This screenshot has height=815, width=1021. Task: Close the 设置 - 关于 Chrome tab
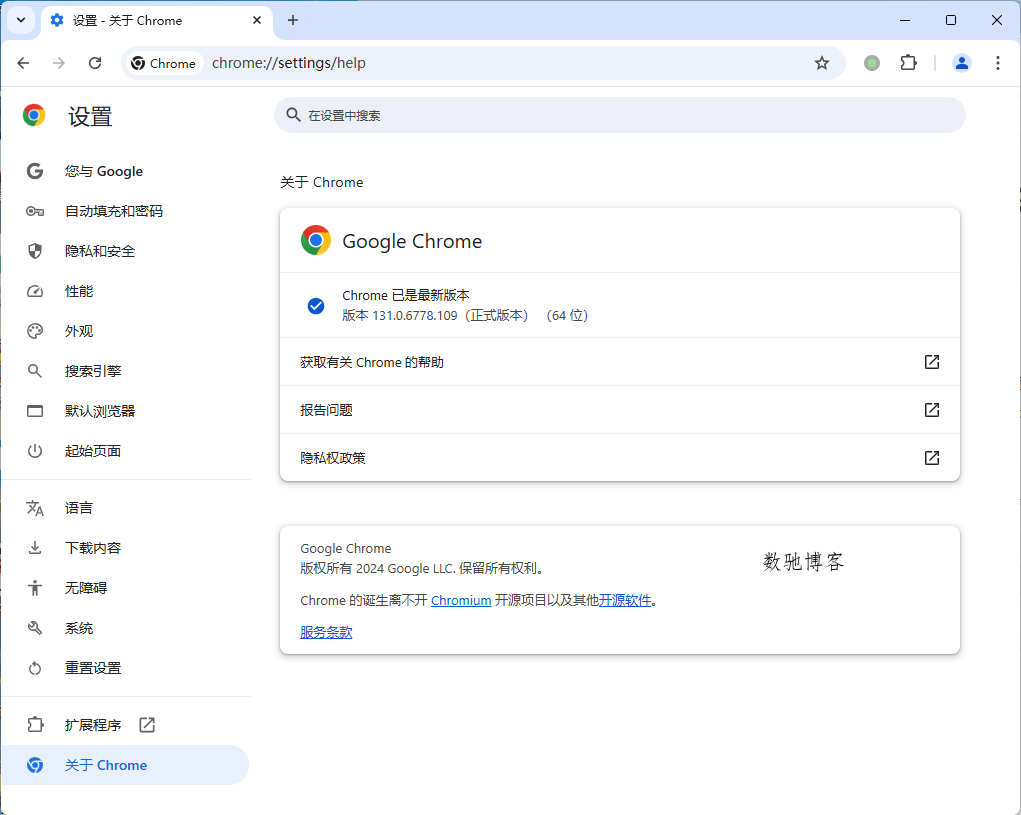257,20
